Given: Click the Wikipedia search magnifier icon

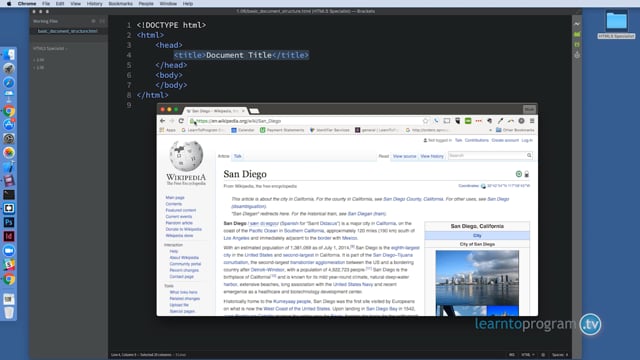Looking at the screenshot, I should click(x=529, y=156).
